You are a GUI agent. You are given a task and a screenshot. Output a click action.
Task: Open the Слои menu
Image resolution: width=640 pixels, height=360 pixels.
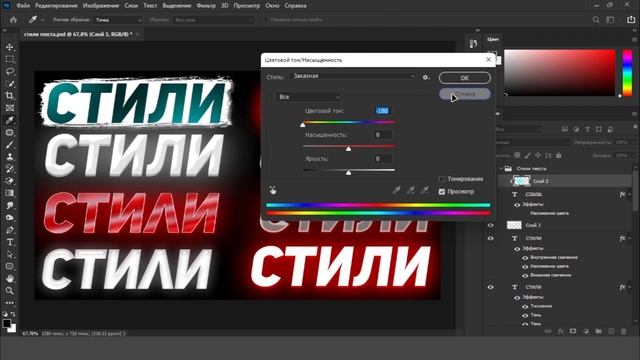click(131, 6)
